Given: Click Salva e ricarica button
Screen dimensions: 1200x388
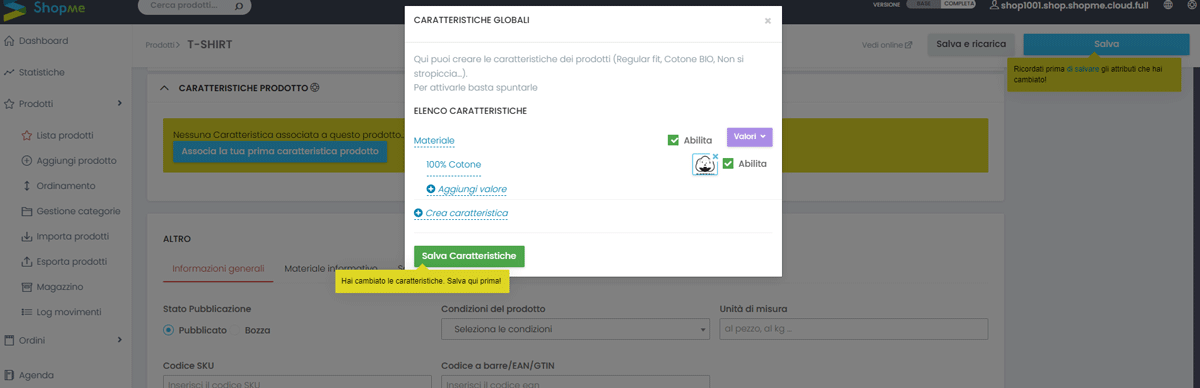Looking at the screenshot, I should point(972,45).
